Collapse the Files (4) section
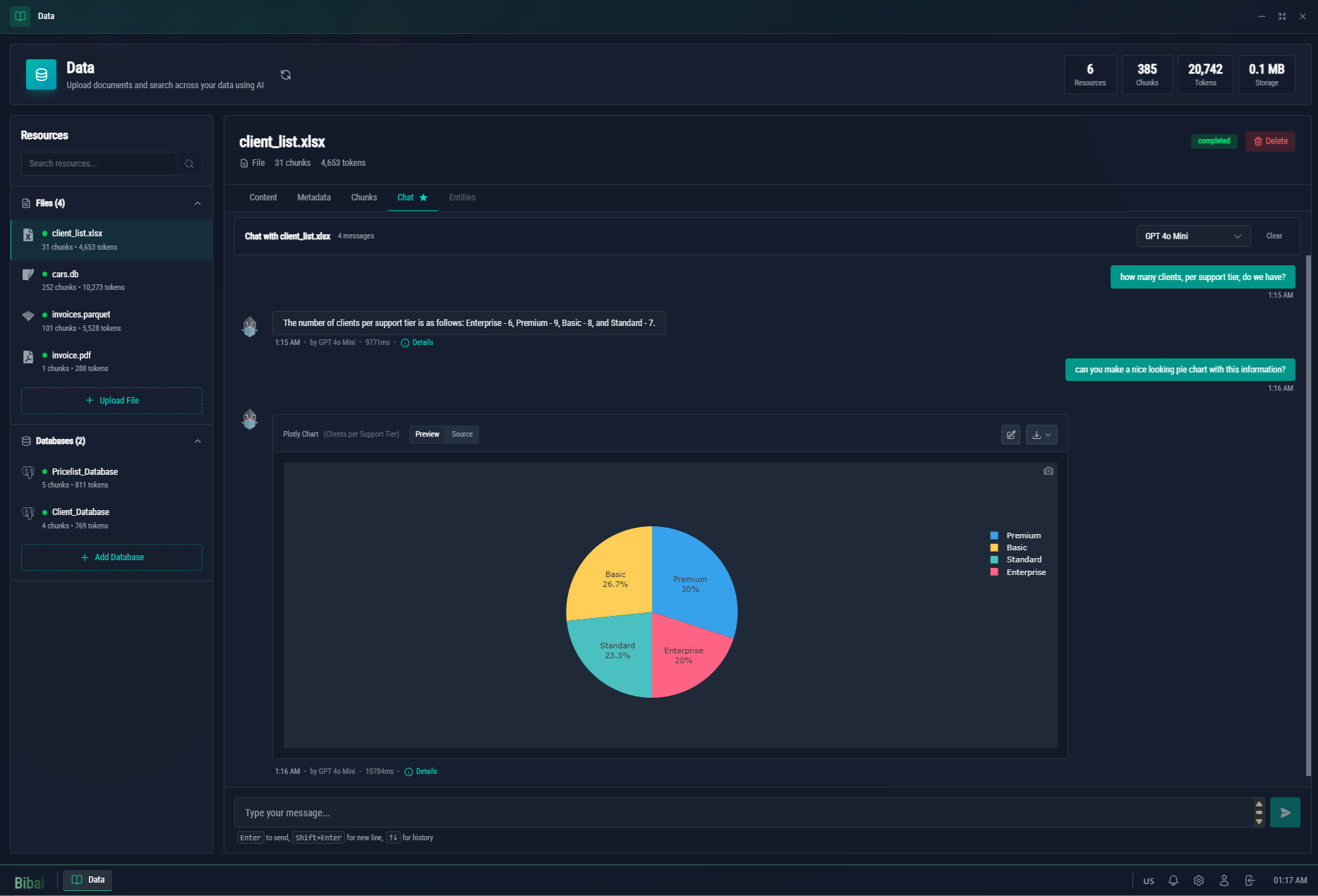This screenshot has height=896, width=1318. (x=198, y=202)
